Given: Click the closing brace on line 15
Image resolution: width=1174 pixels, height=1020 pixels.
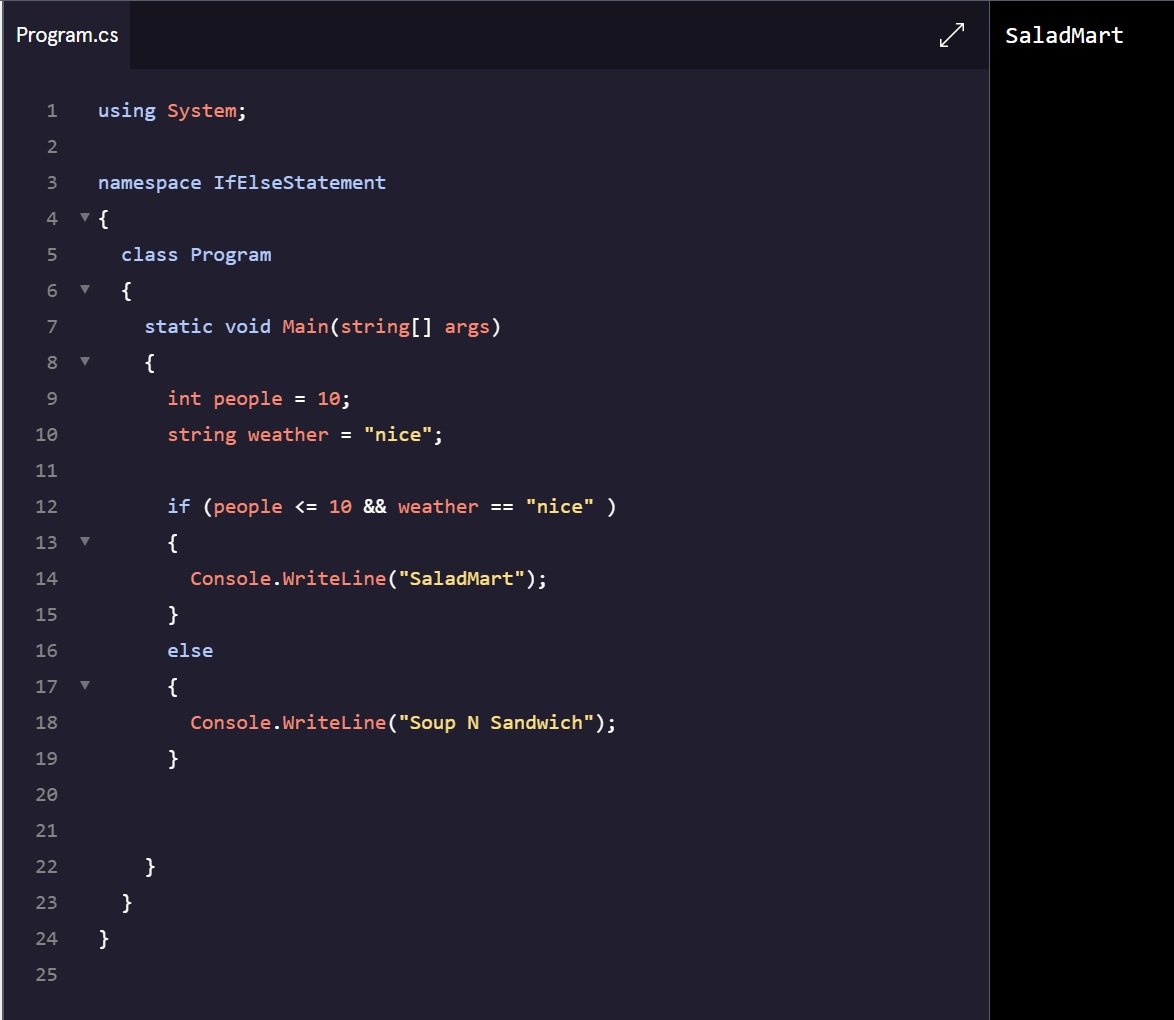Looking at the screenshot, I should tap(173, 615).
